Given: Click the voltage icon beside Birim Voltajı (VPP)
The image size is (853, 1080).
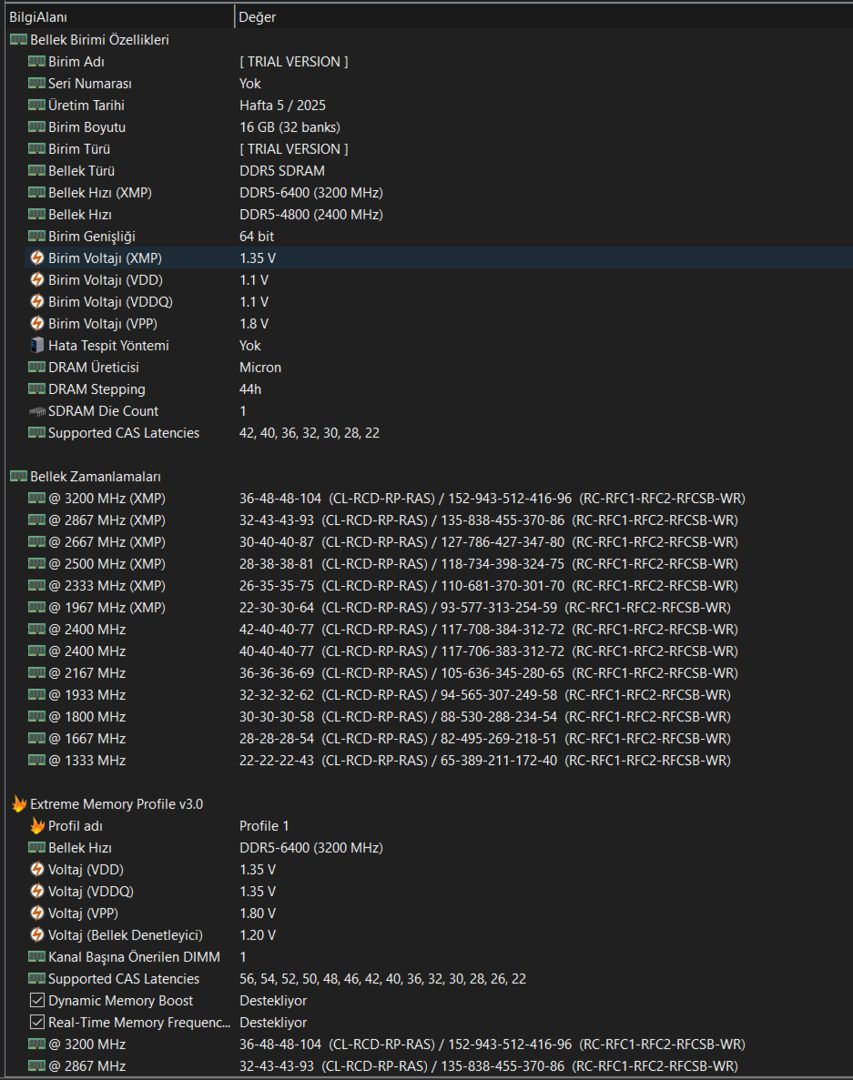Looking at the screenshot, I should tap(37, 324).
